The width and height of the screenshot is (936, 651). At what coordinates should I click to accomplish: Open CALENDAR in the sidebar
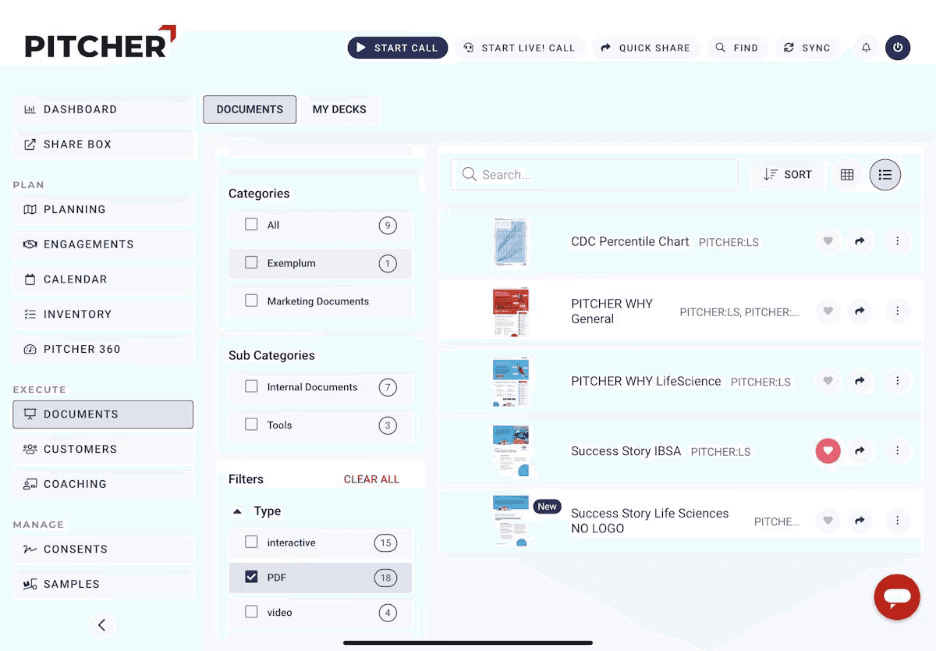point(103,279)
